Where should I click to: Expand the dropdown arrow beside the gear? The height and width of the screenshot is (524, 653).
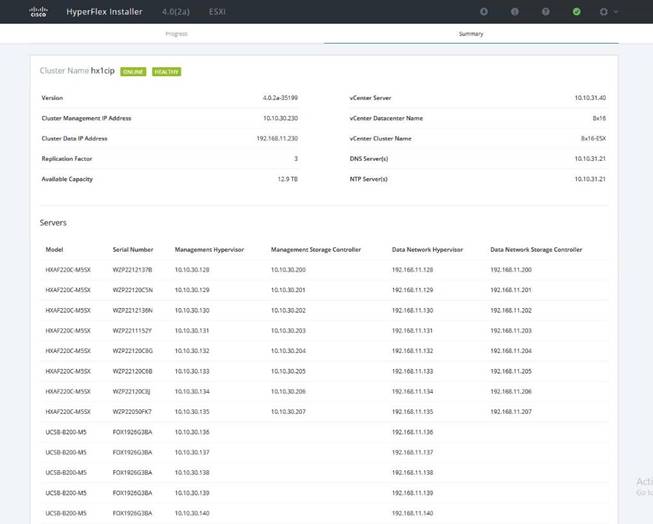[x=616, y=12]
